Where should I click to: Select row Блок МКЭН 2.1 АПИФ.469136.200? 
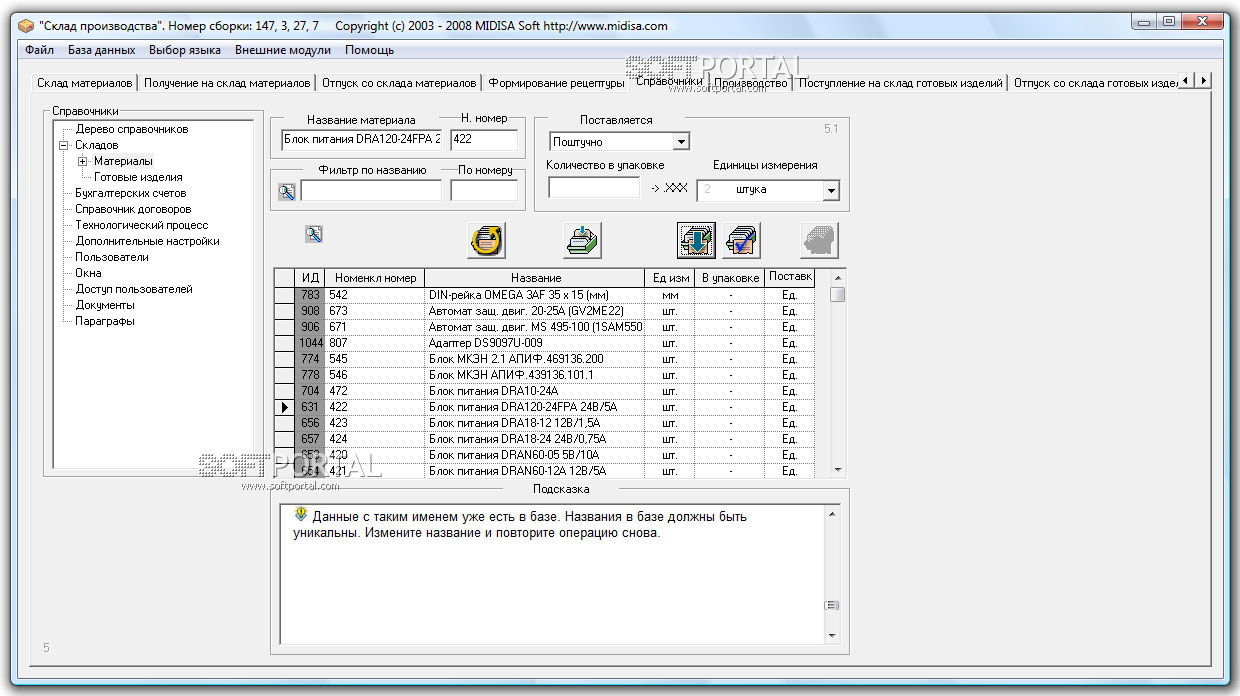point(545,359)
